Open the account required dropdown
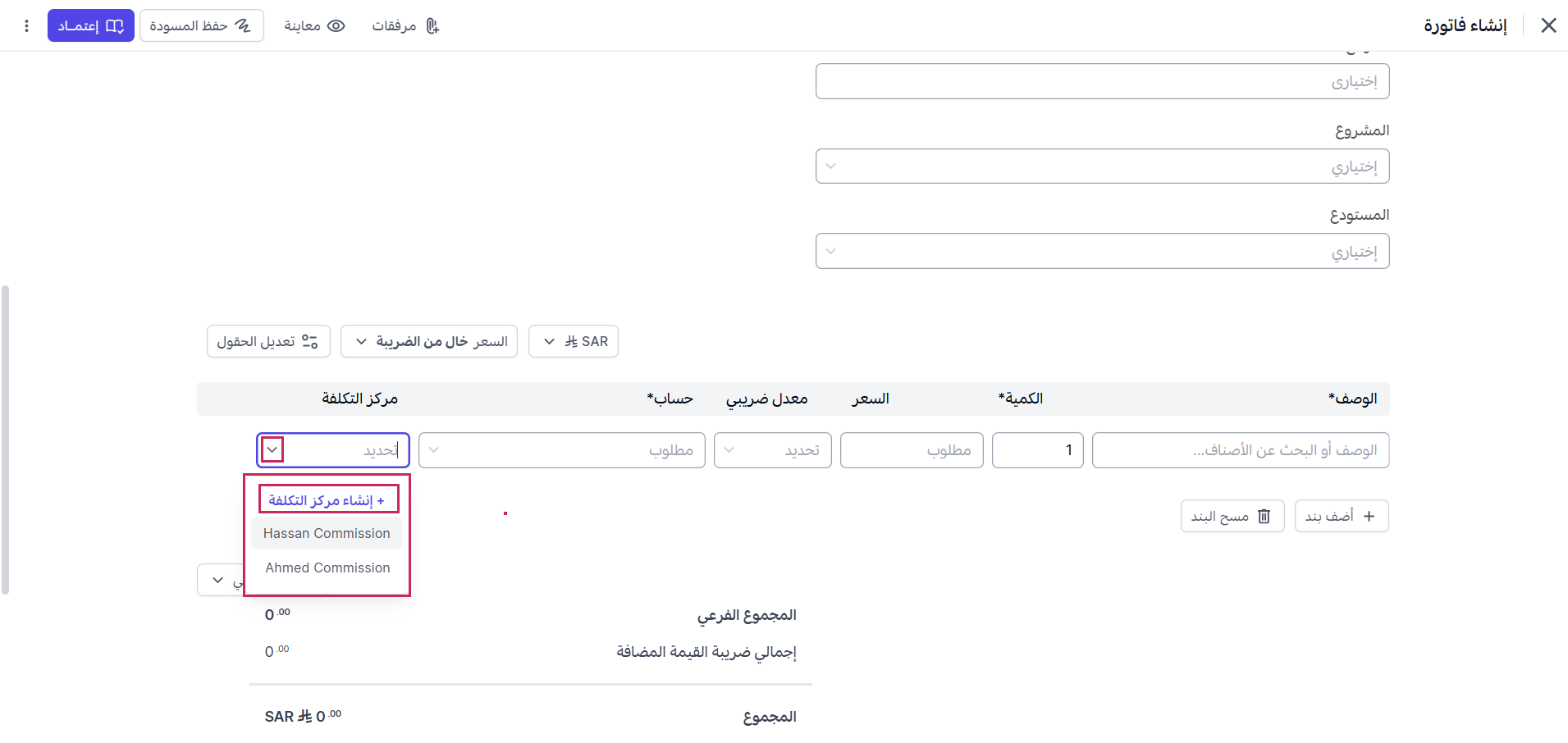Image resolution: width=1568 pixels, height=743 pixels. pos(562,450)
